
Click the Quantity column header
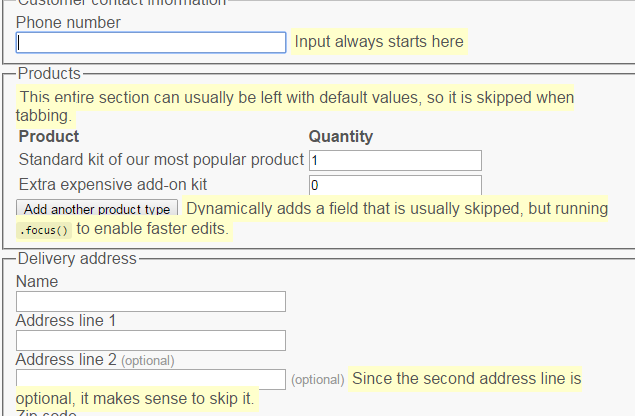341,137
